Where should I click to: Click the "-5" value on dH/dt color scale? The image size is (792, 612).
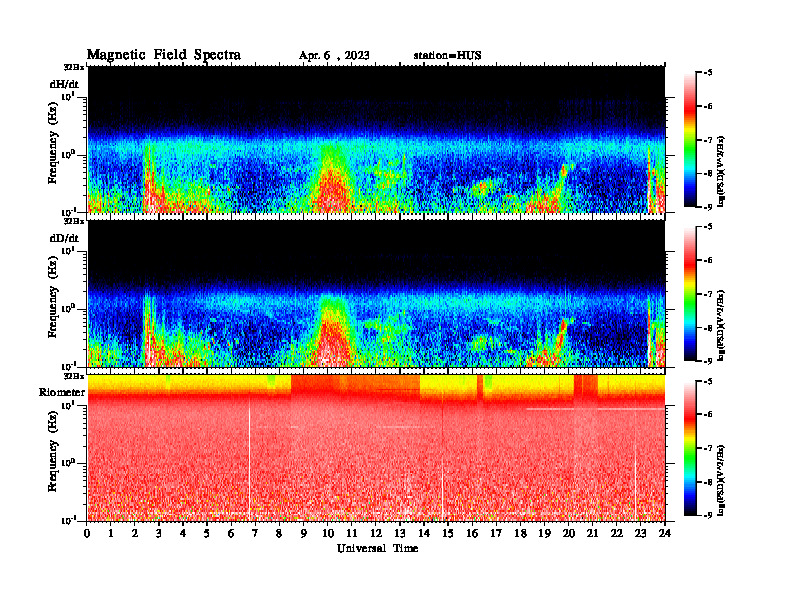[x=708, y=73]
